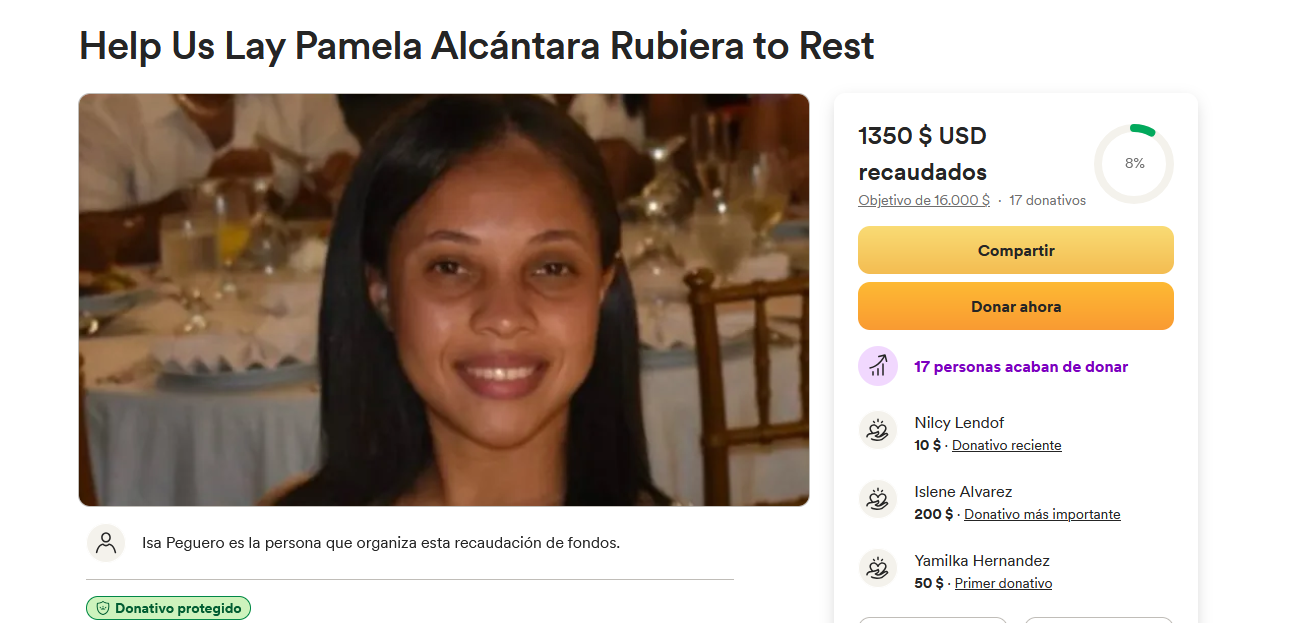Image resolution: width=1307 pixels, height=623 pixels.
Task: Open the Donativo reciente link
Action: pos(1007,445)
